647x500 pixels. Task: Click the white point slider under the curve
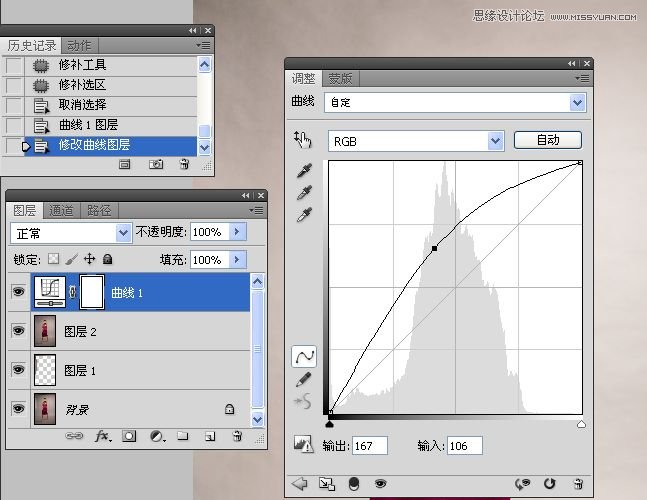[581, 425]
